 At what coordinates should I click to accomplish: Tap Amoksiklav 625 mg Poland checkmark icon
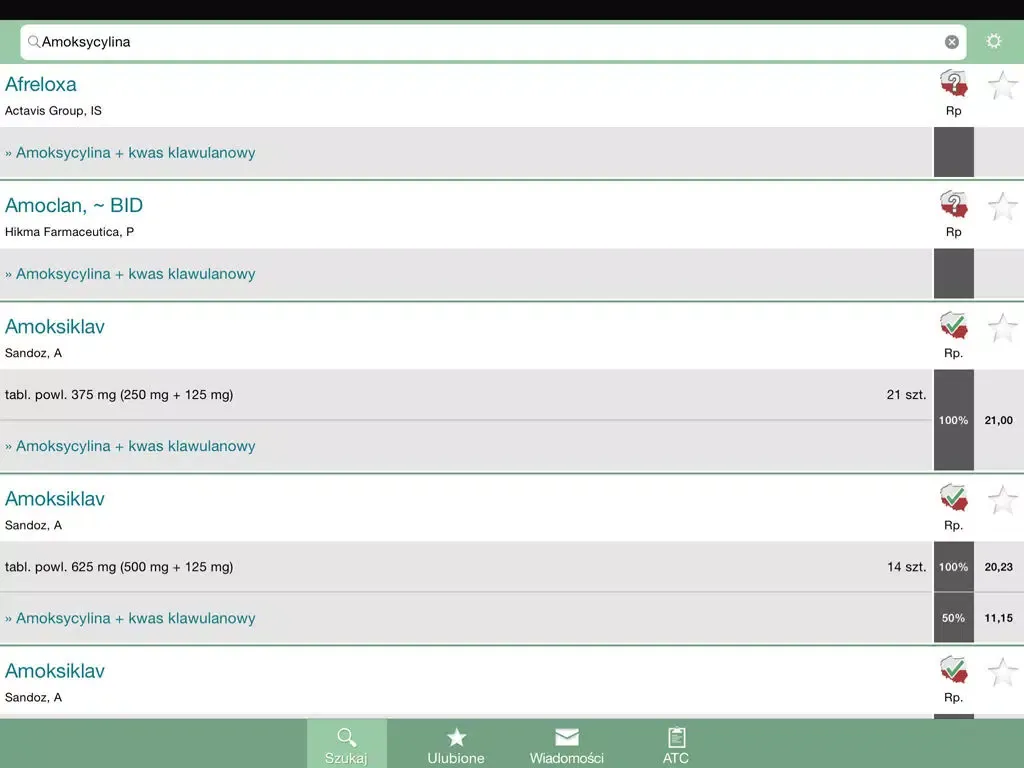[x=953, y=498]
